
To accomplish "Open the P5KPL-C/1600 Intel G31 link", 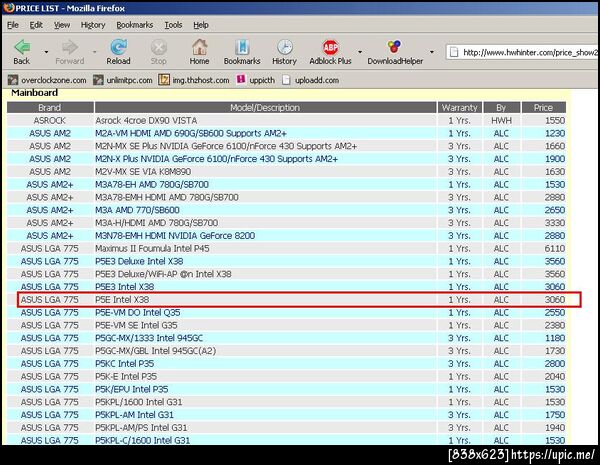I will click(143, 440).
